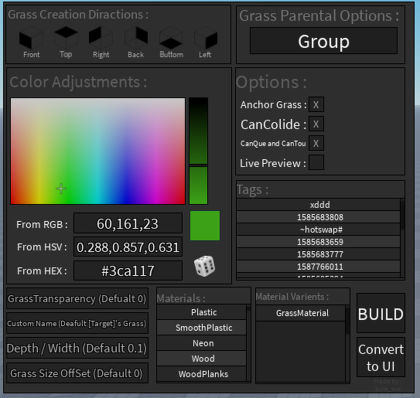Pick a color in the hue-saturation field

coord(98,151)
